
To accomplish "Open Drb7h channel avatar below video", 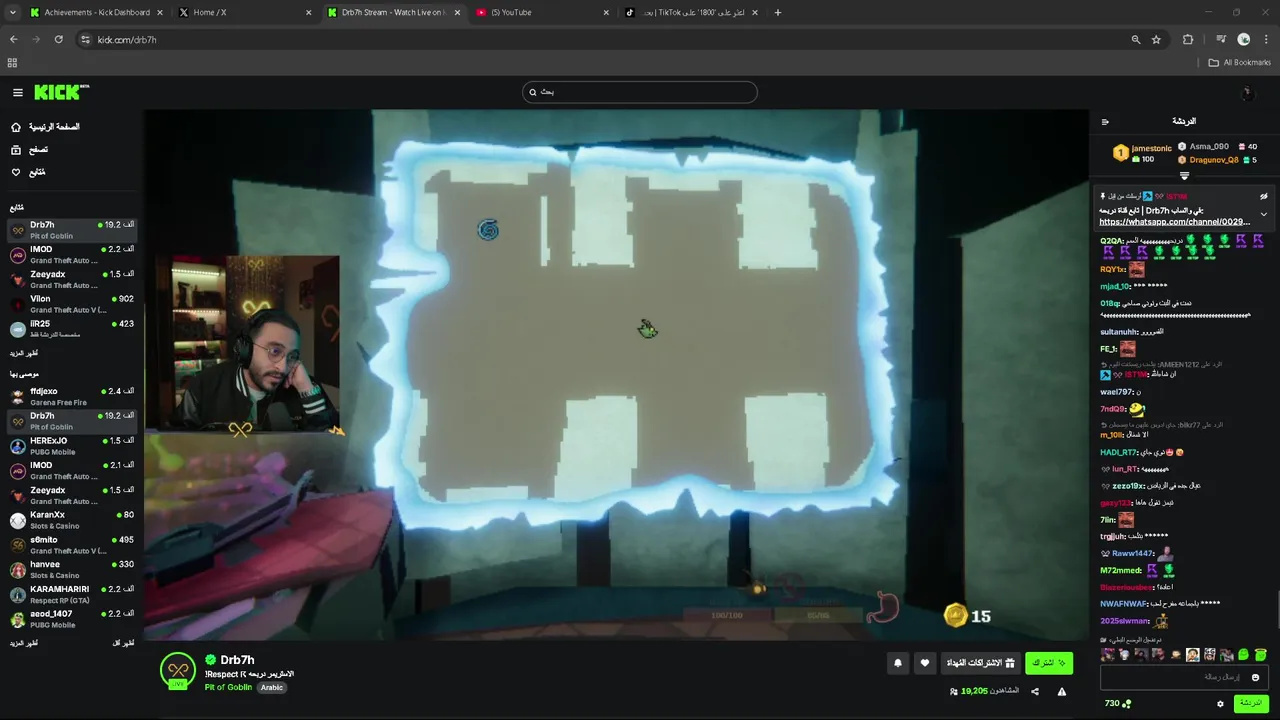I will [x=178, y=670].
